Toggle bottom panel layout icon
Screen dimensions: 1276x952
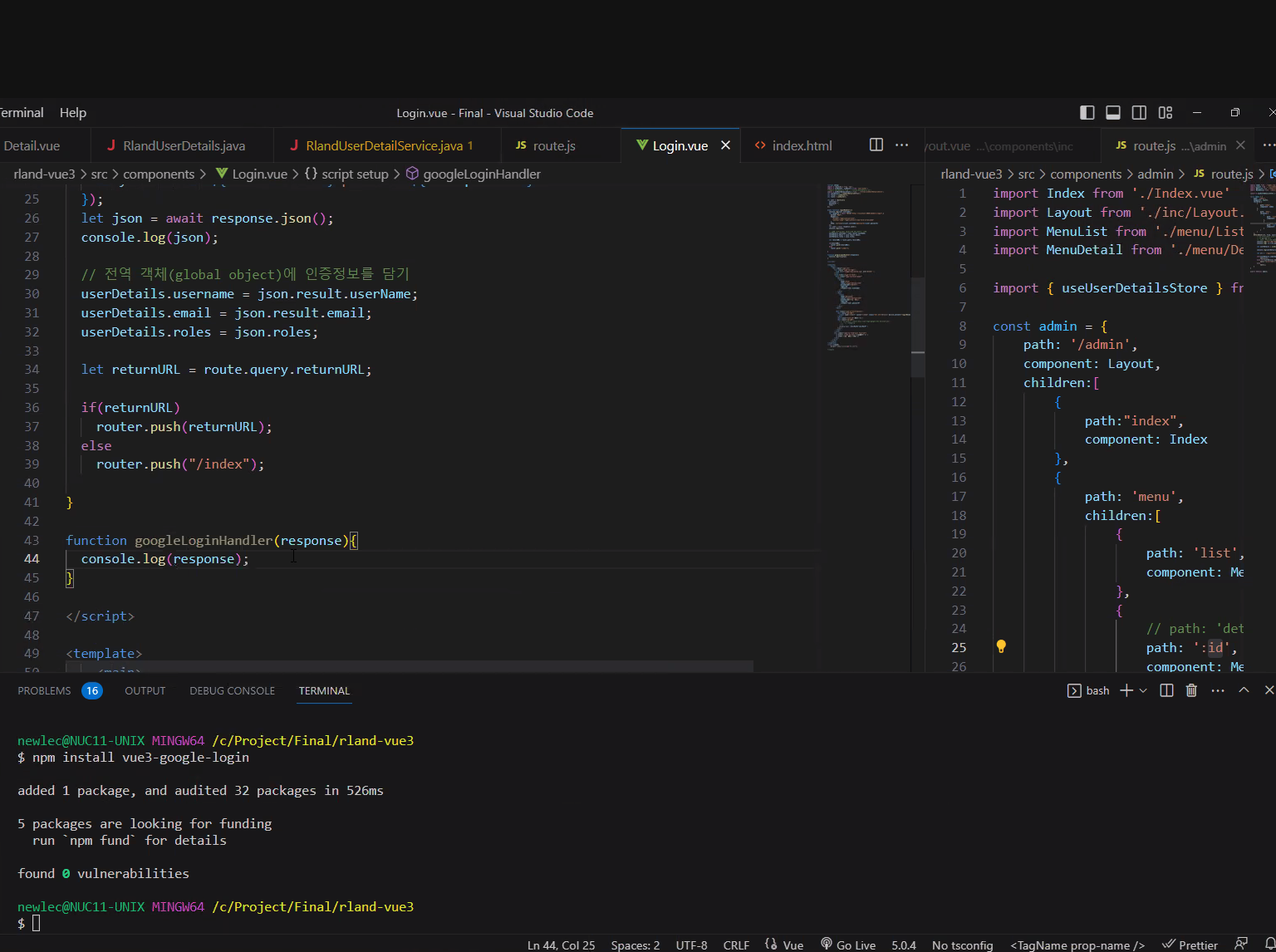coord(1113,112)
